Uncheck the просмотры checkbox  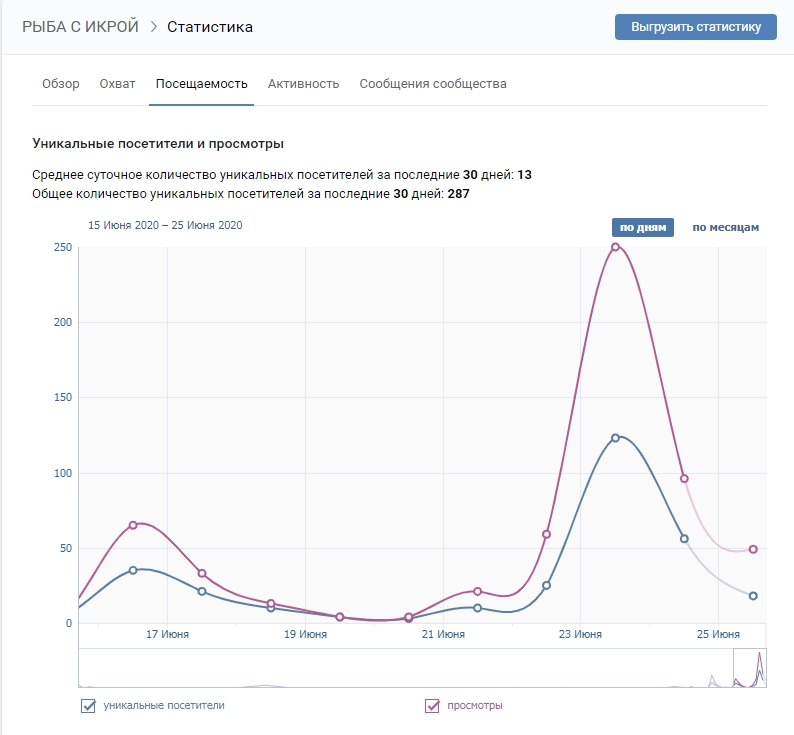click(432, 706)
